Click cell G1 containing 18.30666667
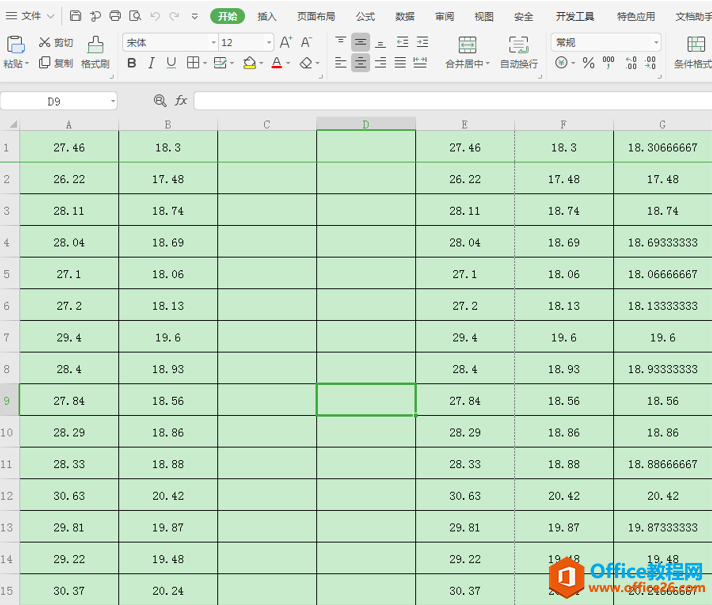Image resolution: width=712 pixels, height=605 pixels. 663,147
